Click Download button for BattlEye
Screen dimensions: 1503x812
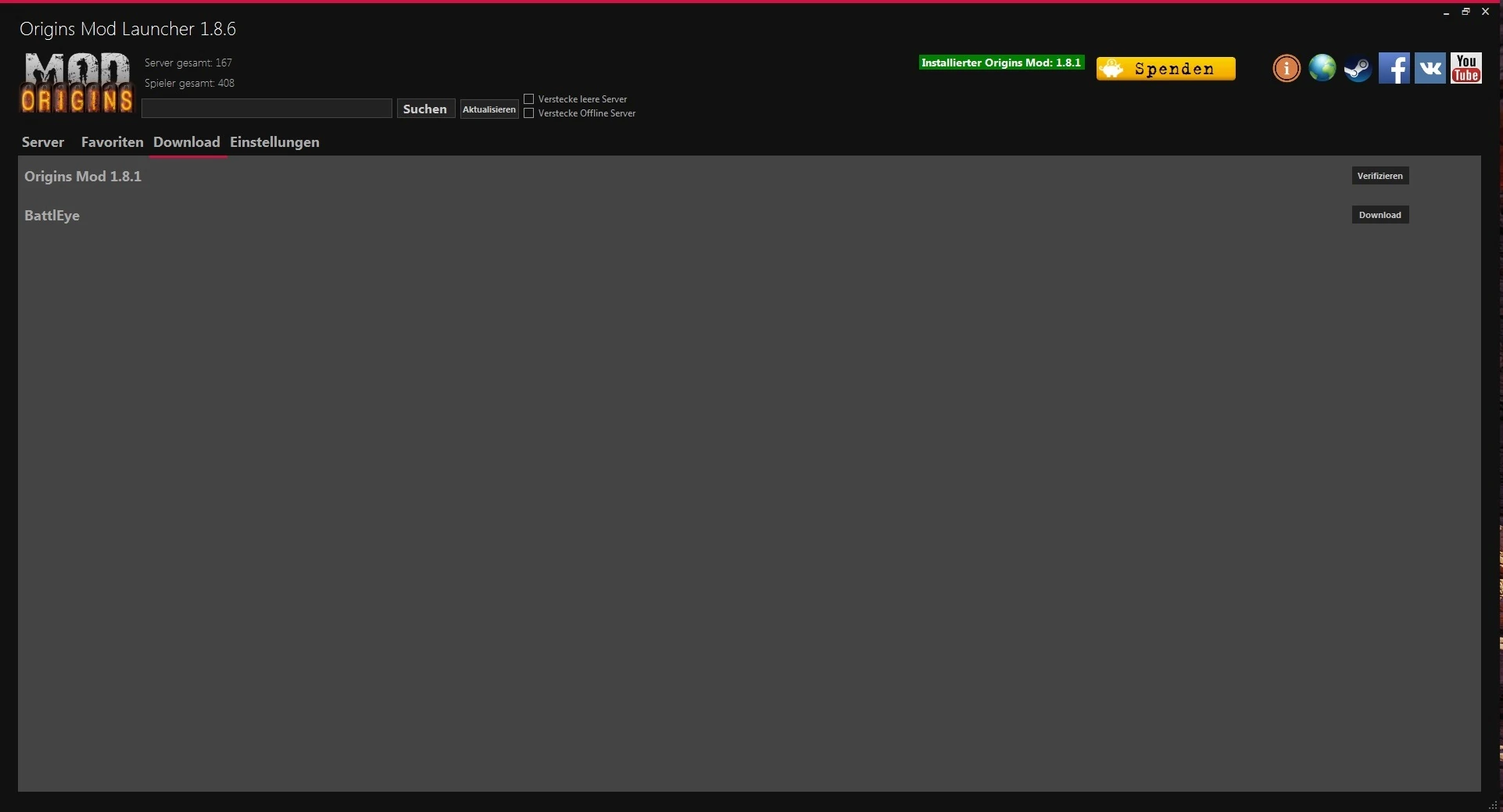point(1380,215)
